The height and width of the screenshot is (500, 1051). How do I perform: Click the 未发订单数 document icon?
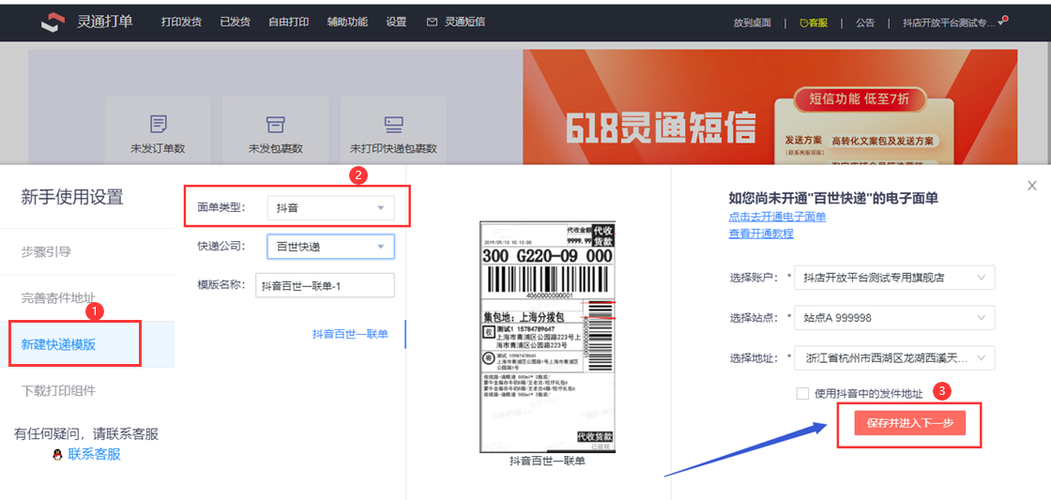coord(158,124)
